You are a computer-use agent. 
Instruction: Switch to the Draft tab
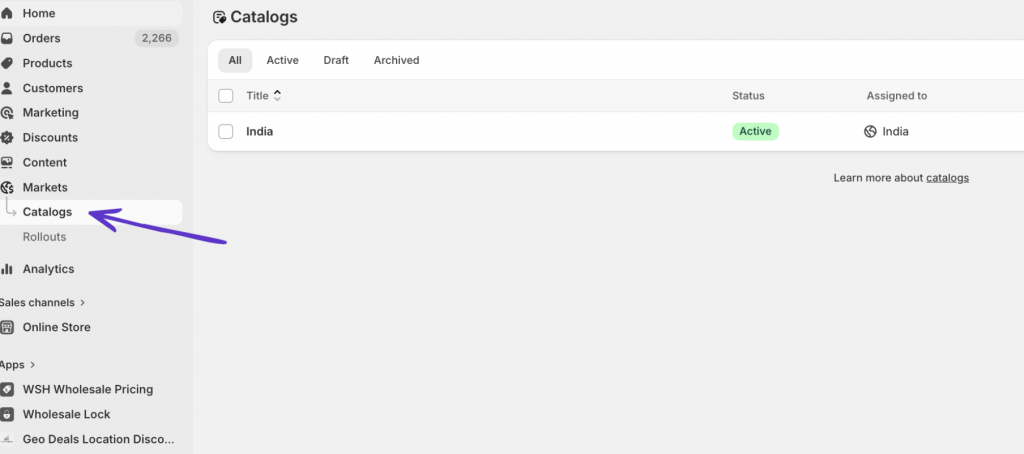[336, 60]
